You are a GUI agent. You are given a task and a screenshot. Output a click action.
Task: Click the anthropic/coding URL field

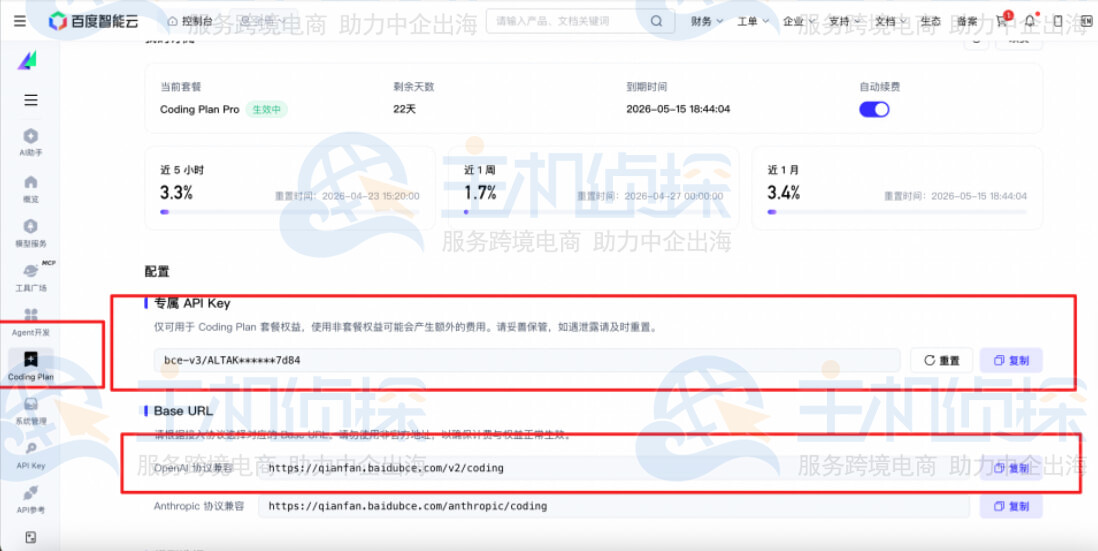click(x=613, y=506)
